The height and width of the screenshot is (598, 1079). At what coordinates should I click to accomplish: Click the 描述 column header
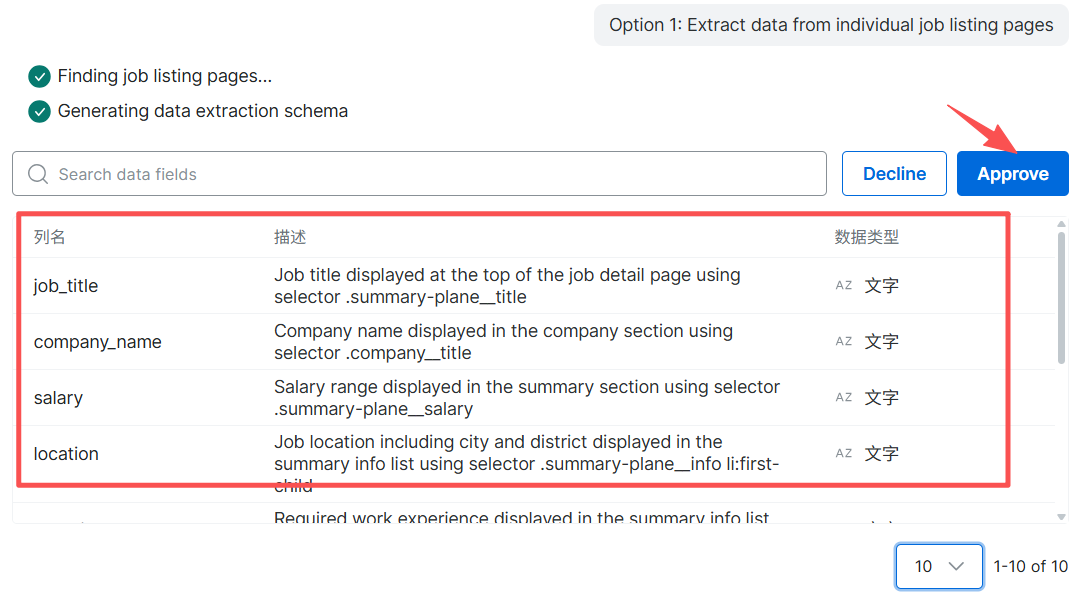(x=290, y=237)
